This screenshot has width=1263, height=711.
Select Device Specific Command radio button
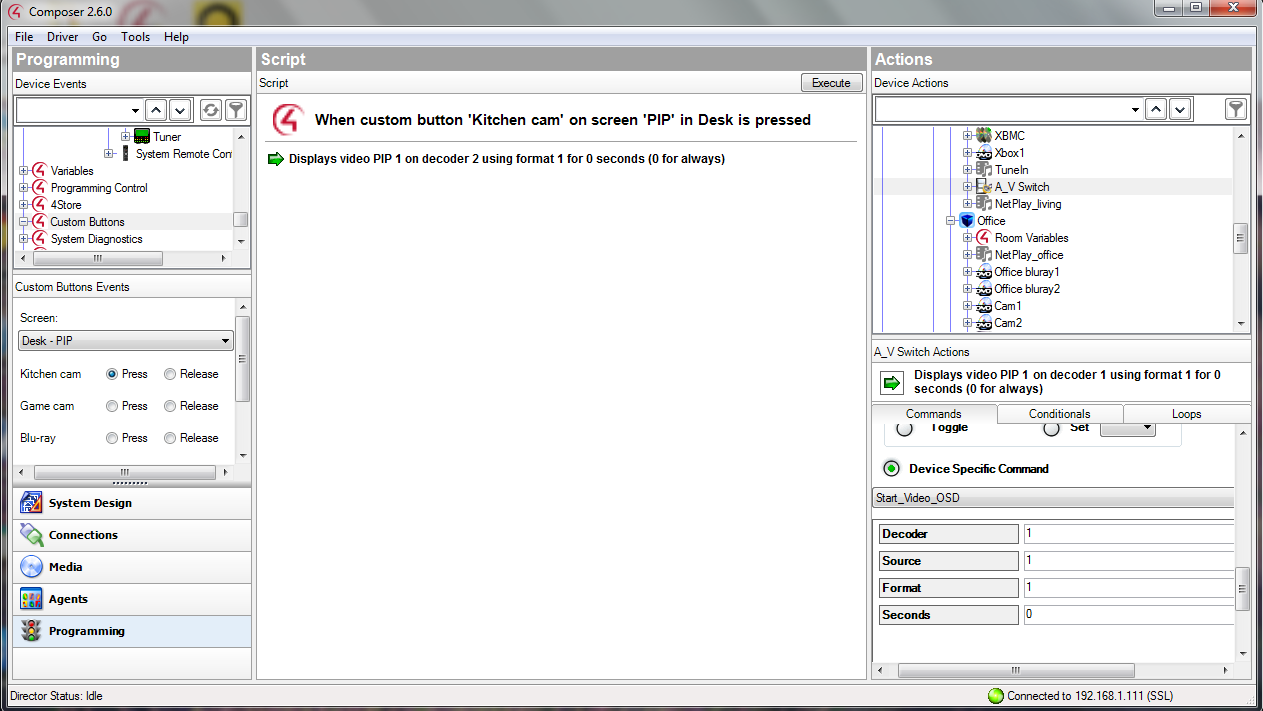pyautogui.click(x=892, y=468)
